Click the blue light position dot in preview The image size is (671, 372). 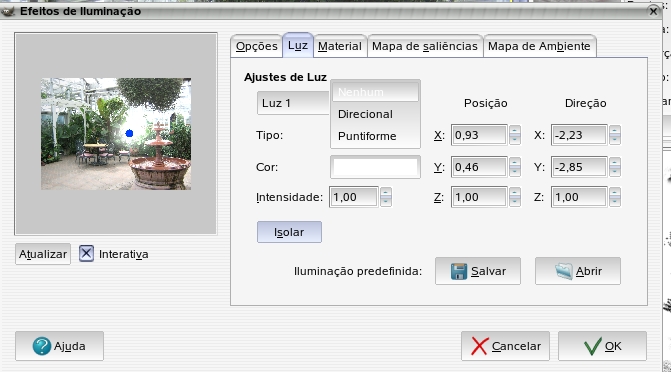129,134
